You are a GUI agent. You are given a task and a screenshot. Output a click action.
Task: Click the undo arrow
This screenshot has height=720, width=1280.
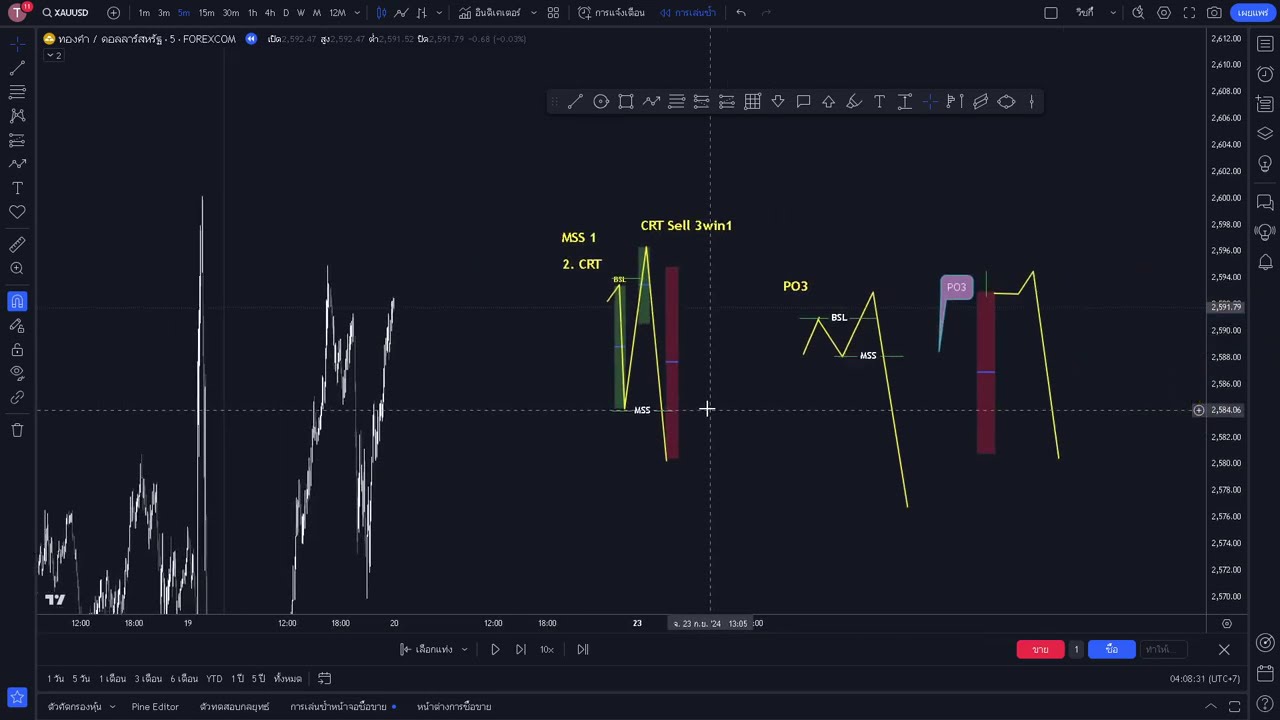click(741, 13)
